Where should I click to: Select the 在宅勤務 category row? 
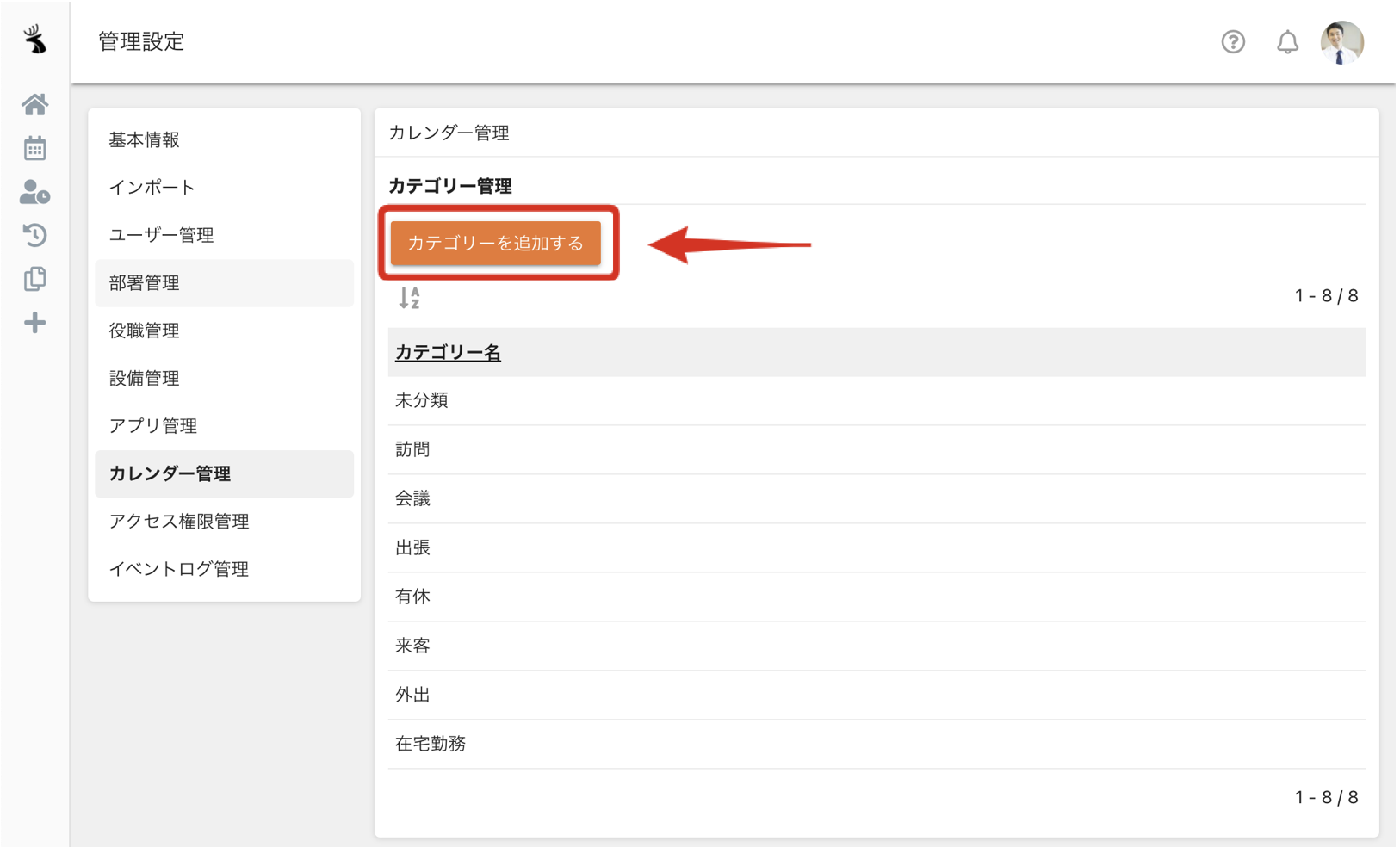pyautogui.click(x=431, y=744)
